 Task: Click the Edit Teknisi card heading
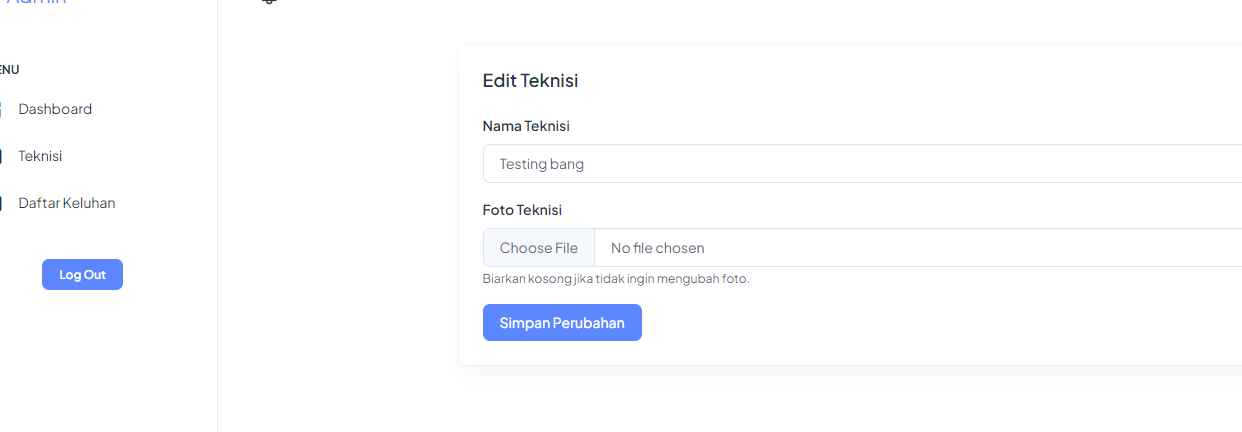click(530, 81)
